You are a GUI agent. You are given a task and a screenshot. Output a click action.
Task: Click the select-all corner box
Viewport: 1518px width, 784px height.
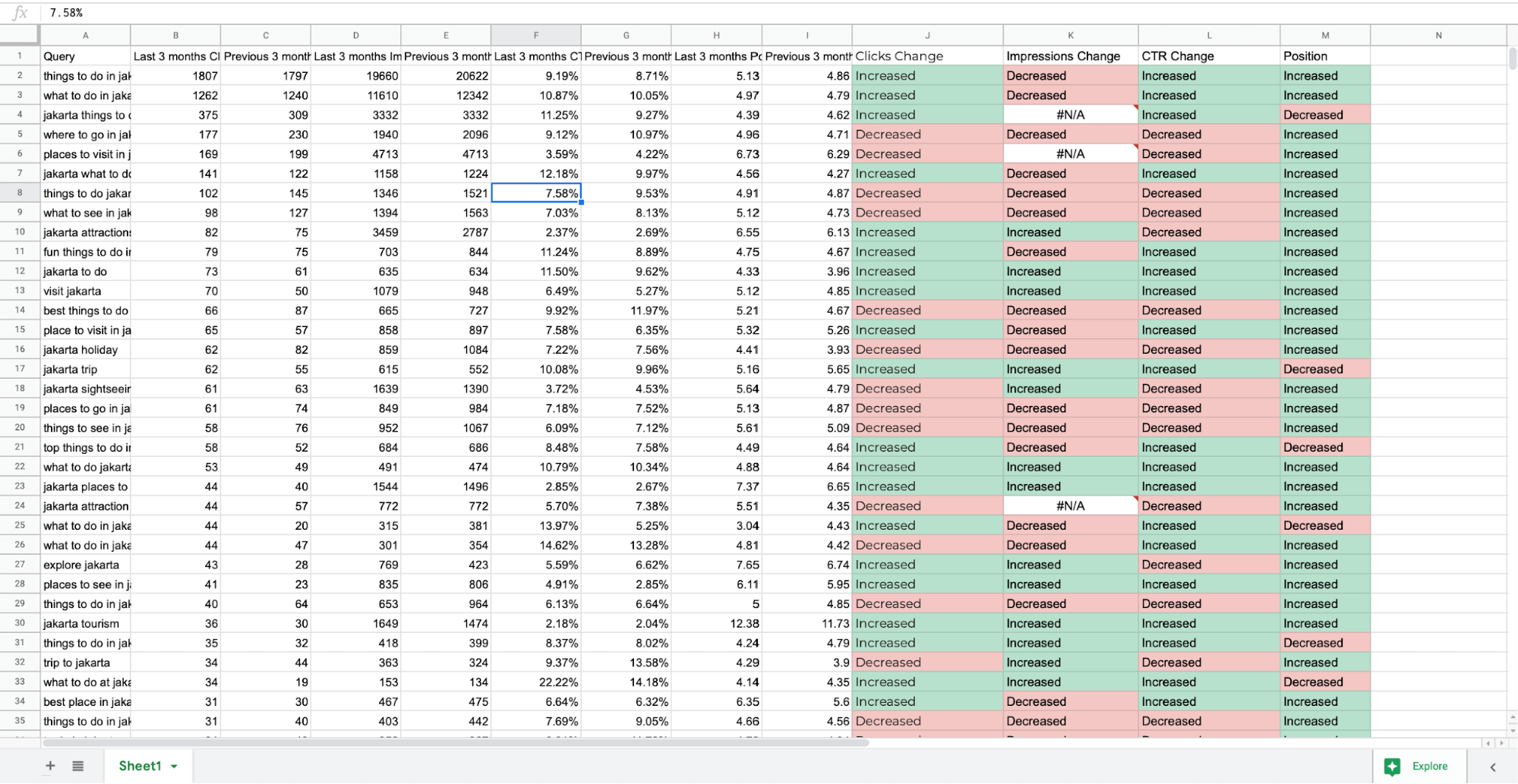tap(20, 35)
